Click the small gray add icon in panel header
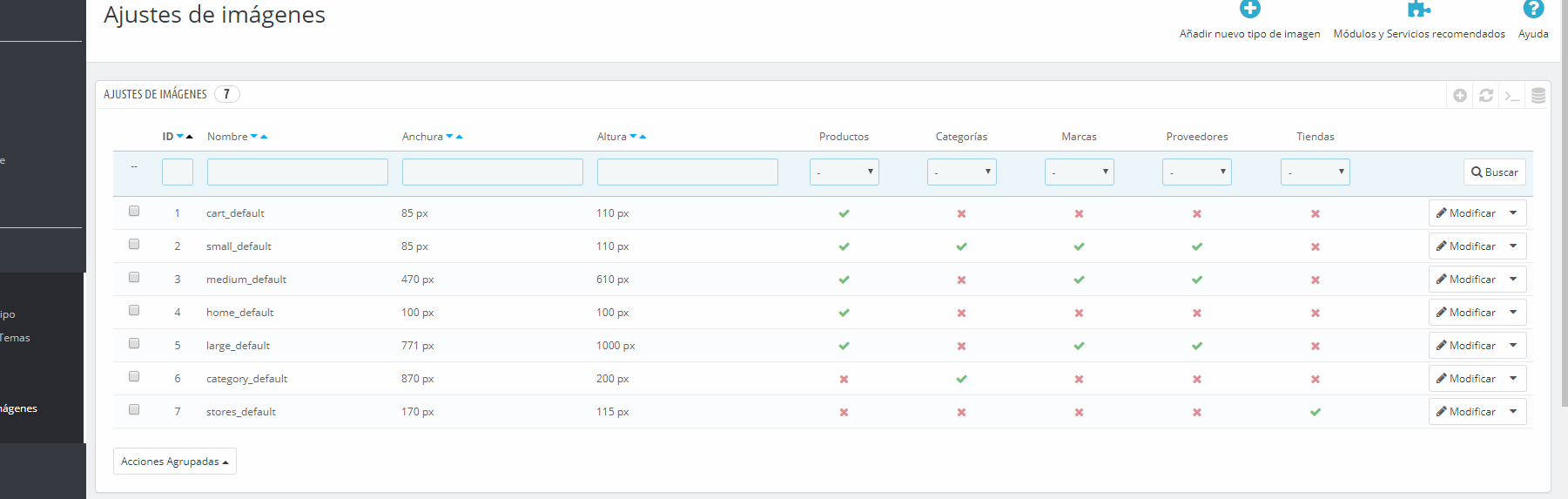Screen dimensions: 1568x499 pyautogui.click(x=1460, y=95)
